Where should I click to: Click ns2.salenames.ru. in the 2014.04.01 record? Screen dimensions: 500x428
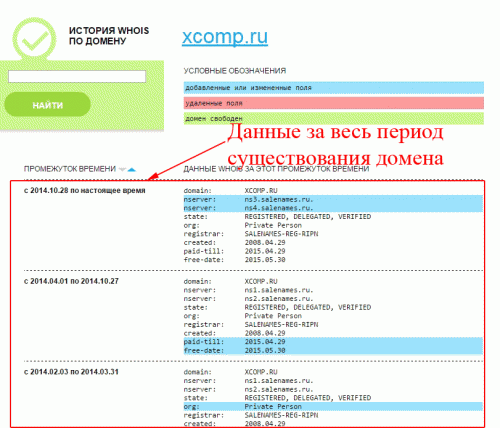point(279,299)
